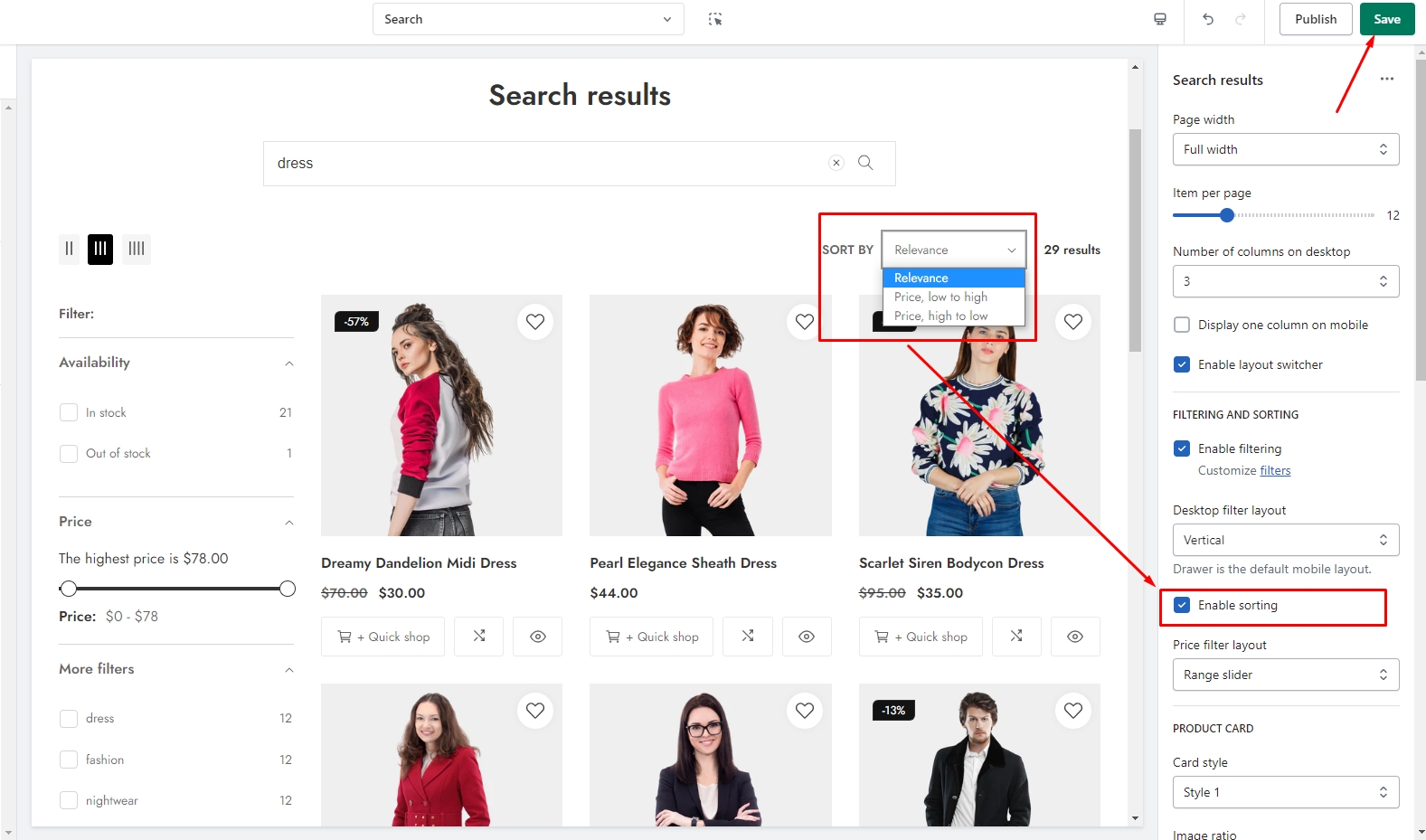This screenshot has height=840, width=1426.
Task: Click magnifier icon in the search box
Action: click(865, 163)
